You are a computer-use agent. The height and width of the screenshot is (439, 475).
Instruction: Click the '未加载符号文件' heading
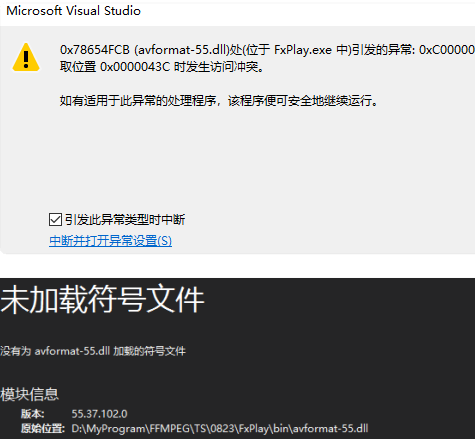click(x=102, y=299)
